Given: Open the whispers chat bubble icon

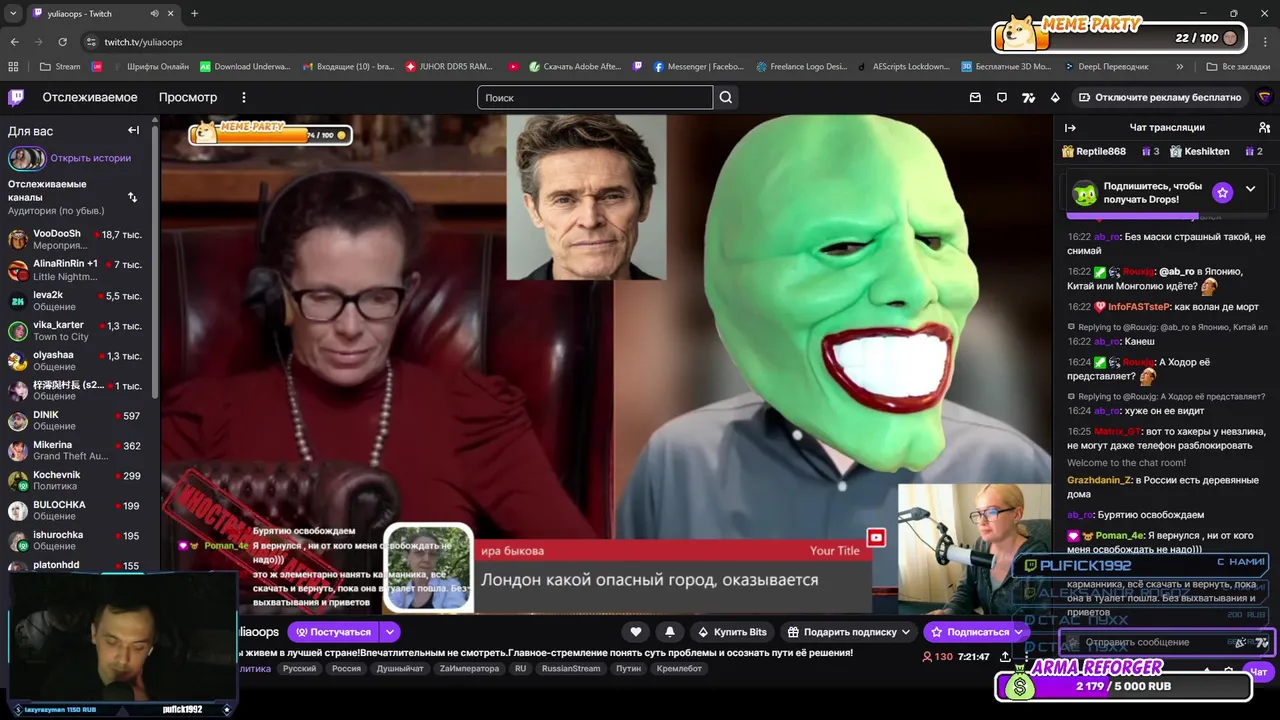Looking at the screenshot, I should pyautogui.click(x=1002, y=97).
